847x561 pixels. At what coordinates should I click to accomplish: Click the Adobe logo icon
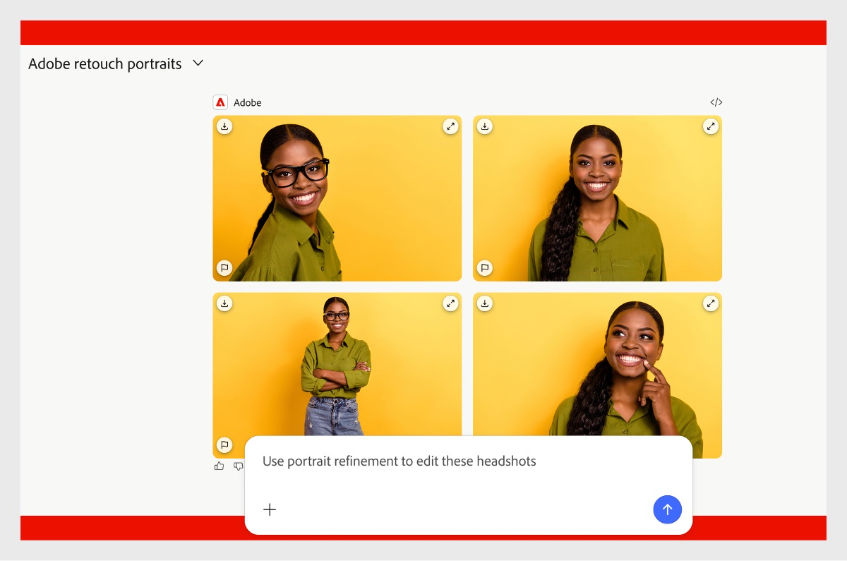pyautogui.click(x=220, y=102)
